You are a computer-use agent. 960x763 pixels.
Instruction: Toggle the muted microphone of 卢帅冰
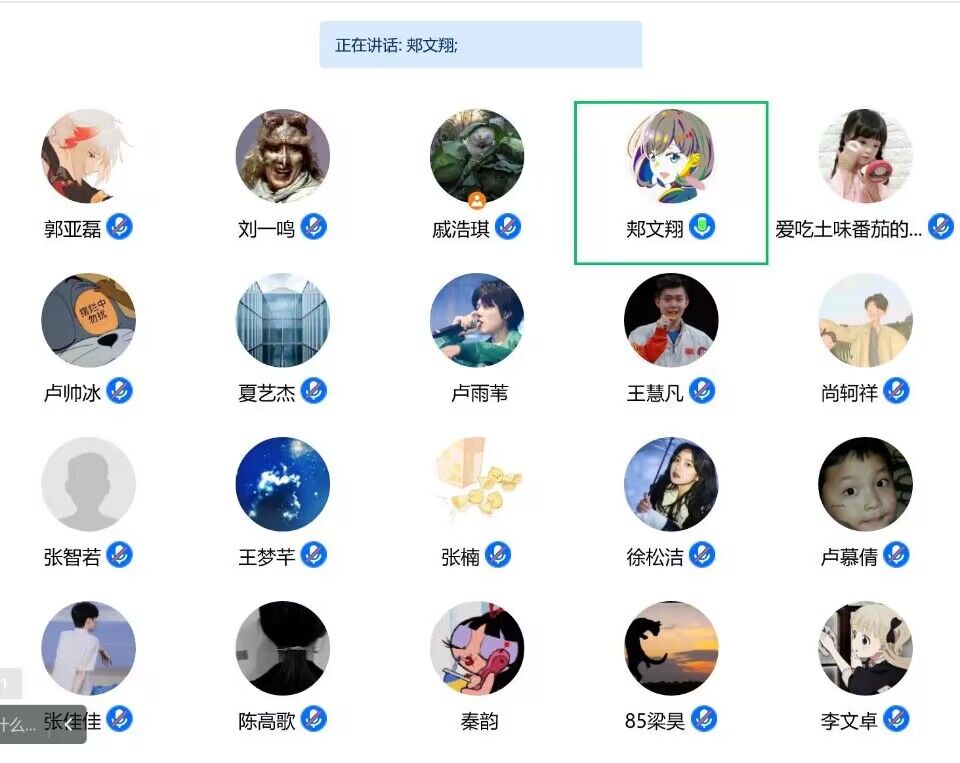[119, 391]
